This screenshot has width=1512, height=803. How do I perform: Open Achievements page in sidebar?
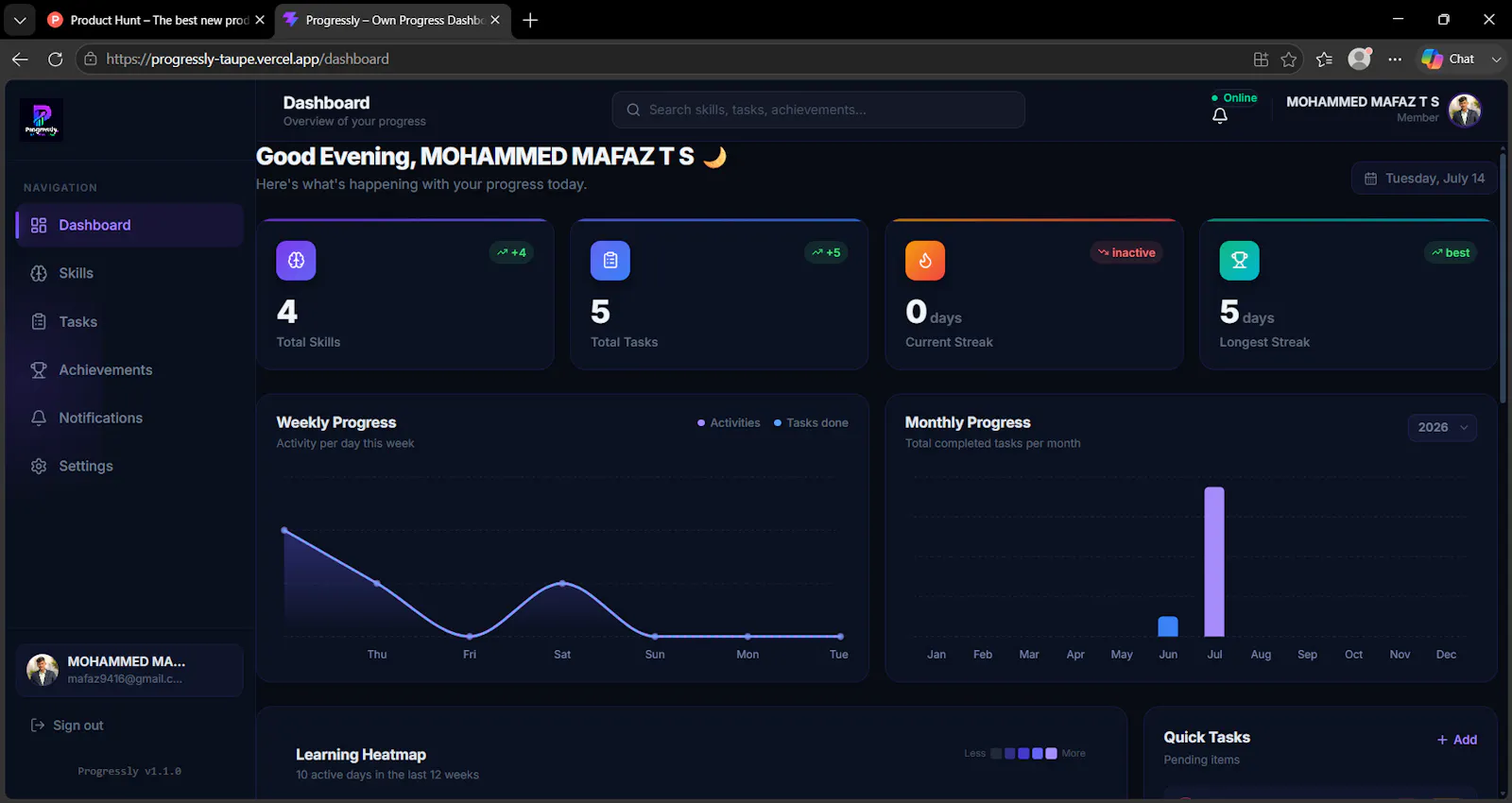pyautogui.click(x=129, y=369)
